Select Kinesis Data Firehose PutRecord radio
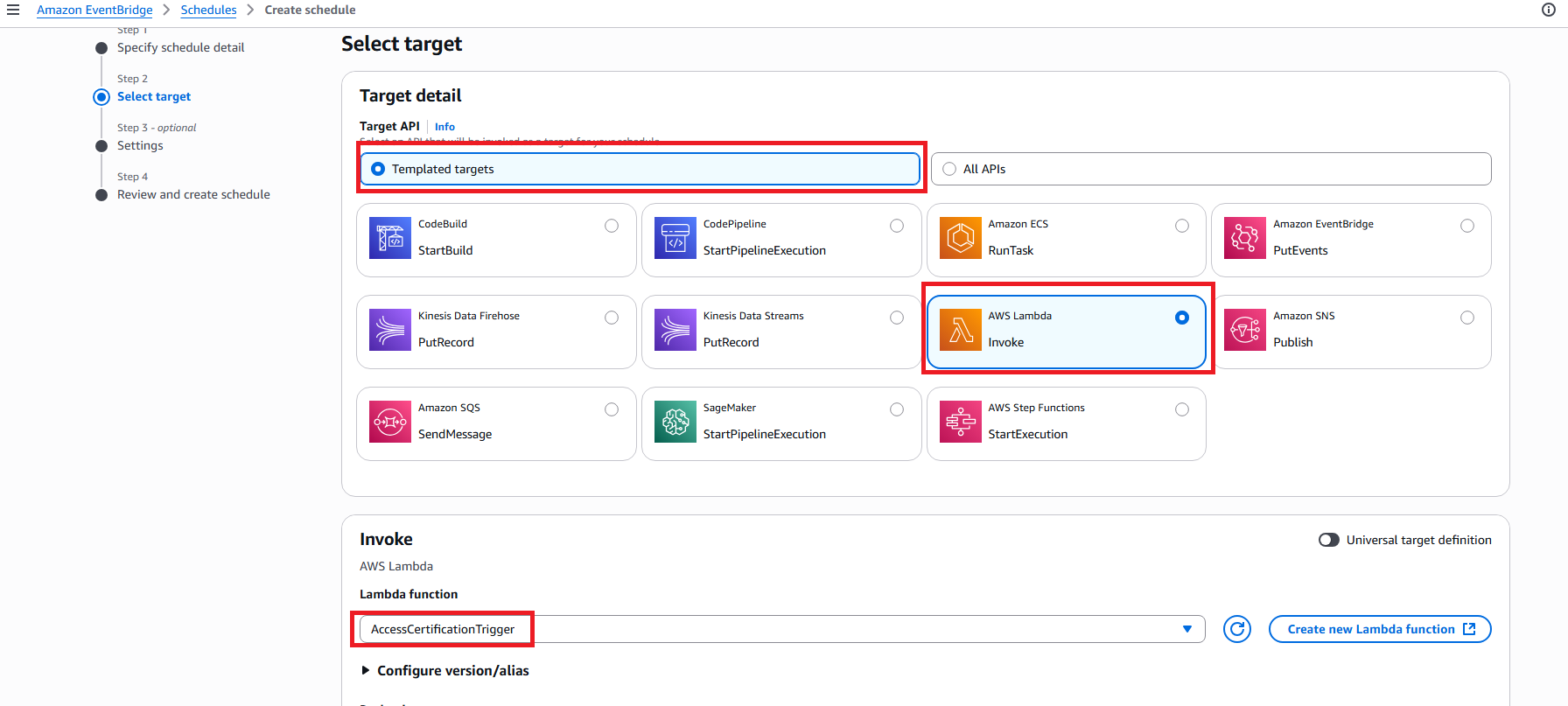 (612, 318)
